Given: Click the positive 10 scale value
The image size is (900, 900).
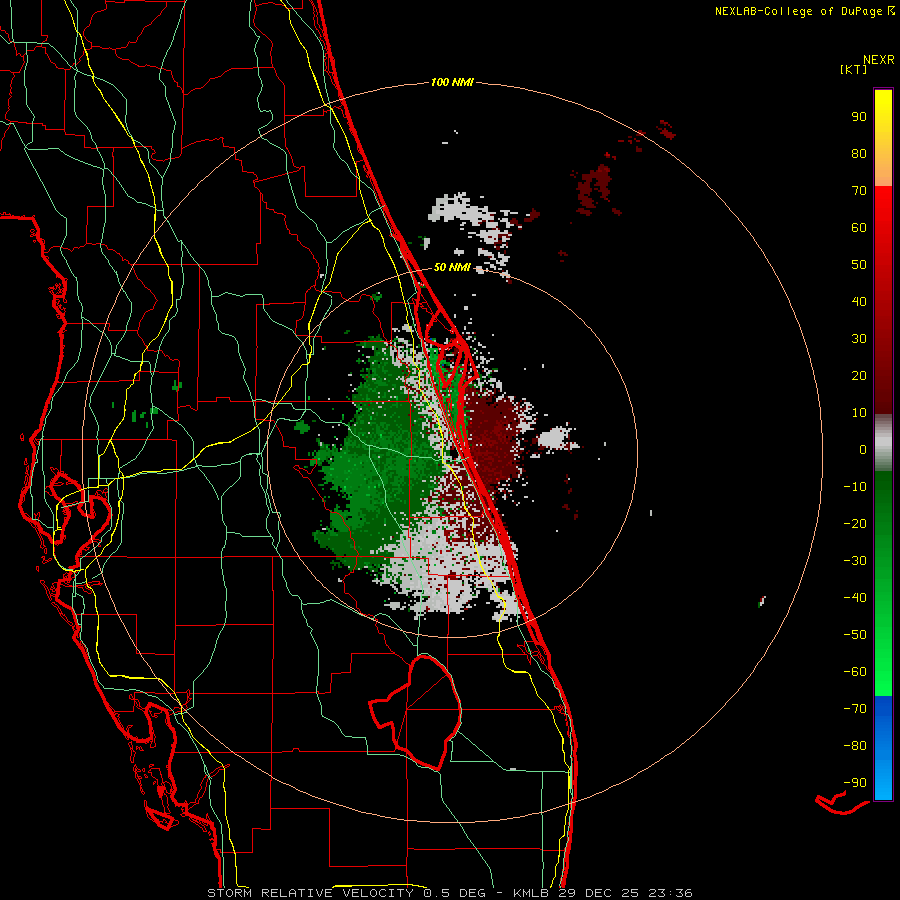Looking at the screenshot, I should [859, 413].
